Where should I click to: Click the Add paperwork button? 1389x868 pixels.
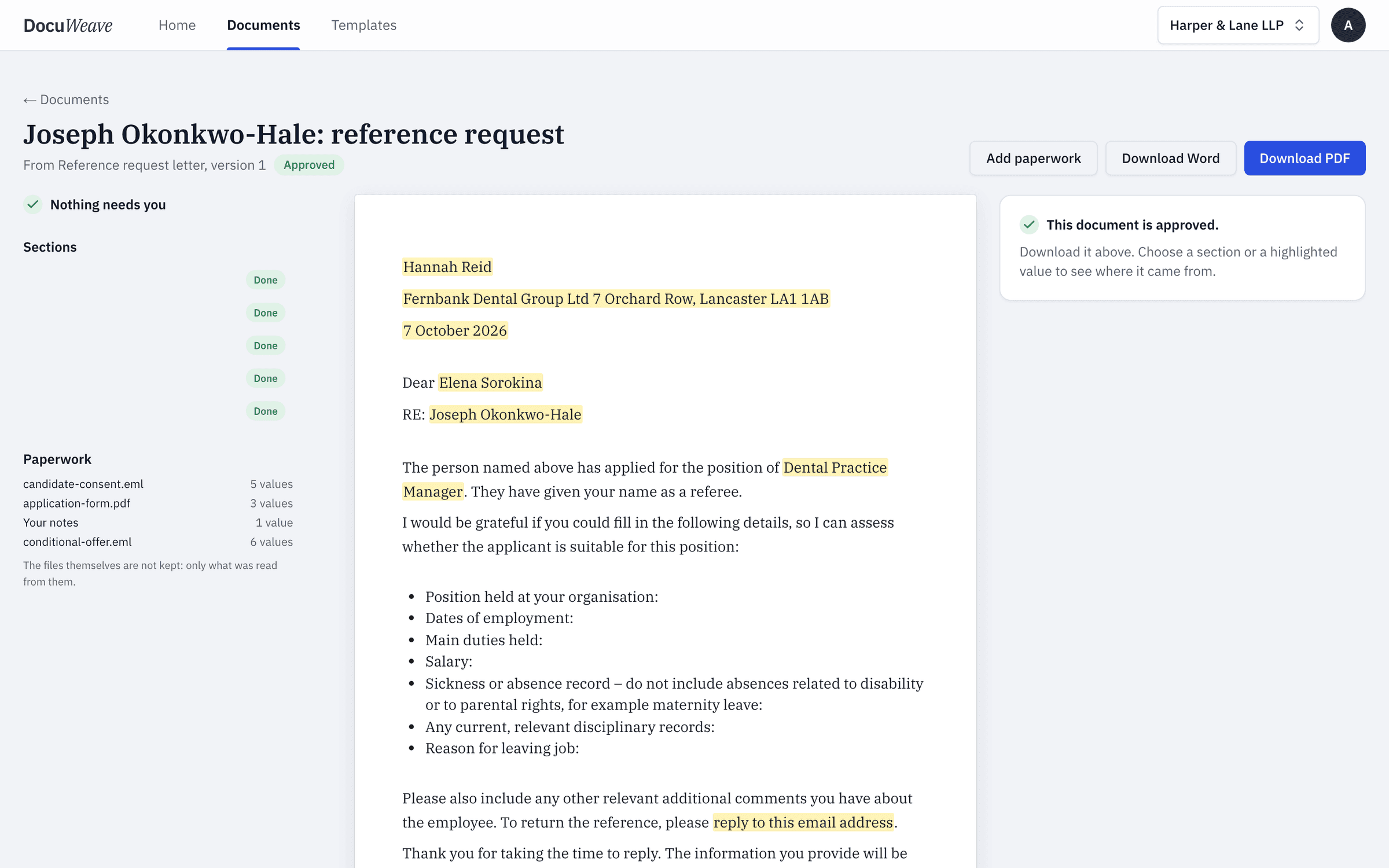[x=1033, y=158]
